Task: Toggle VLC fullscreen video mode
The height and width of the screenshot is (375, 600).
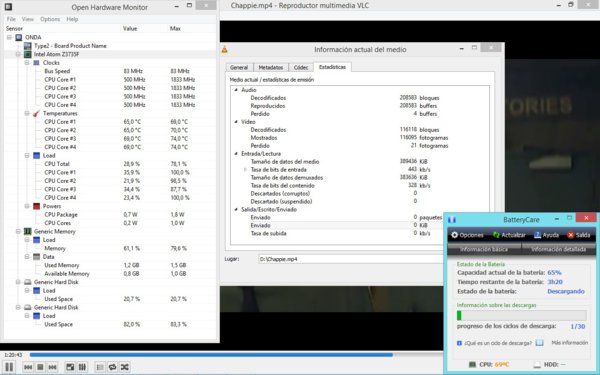Action: pos(70,367)
